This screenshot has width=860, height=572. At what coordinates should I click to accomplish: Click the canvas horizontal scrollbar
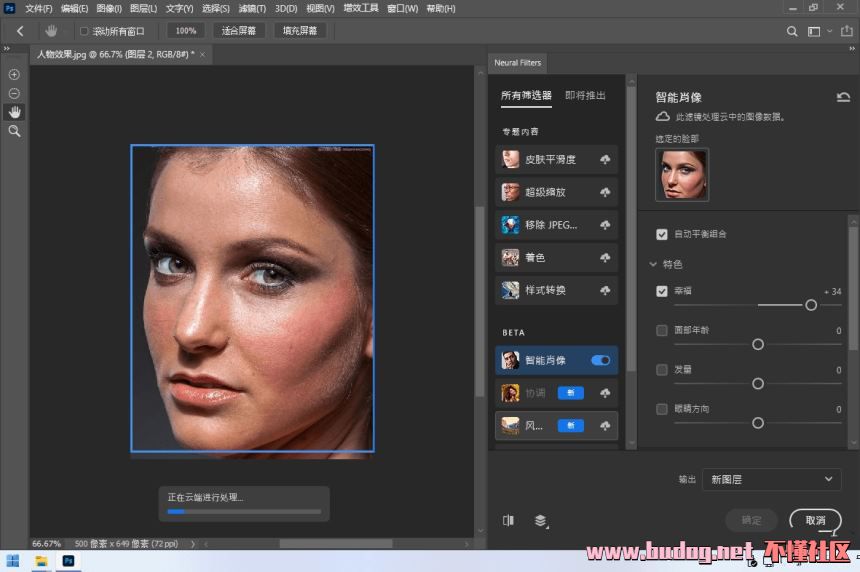[336, 544]
